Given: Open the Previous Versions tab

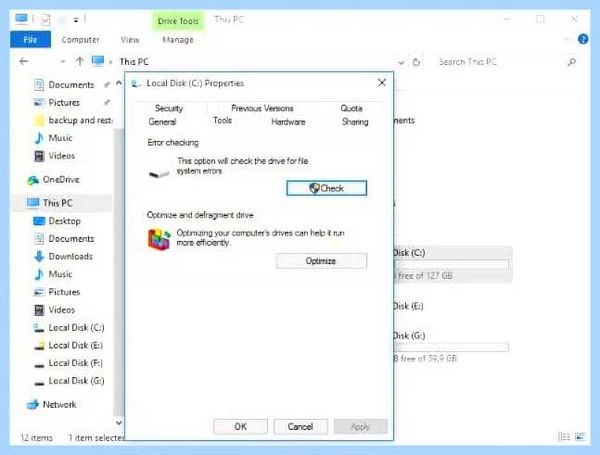Looking at the screenshot, I should [262, 108].
